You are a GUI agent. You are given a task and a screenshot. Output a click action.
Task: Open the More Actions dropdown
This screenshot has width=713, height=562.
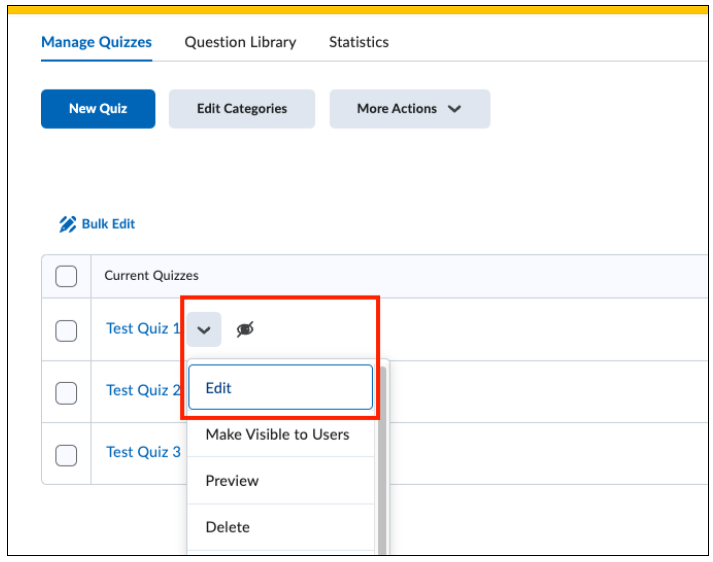[410, 109]
